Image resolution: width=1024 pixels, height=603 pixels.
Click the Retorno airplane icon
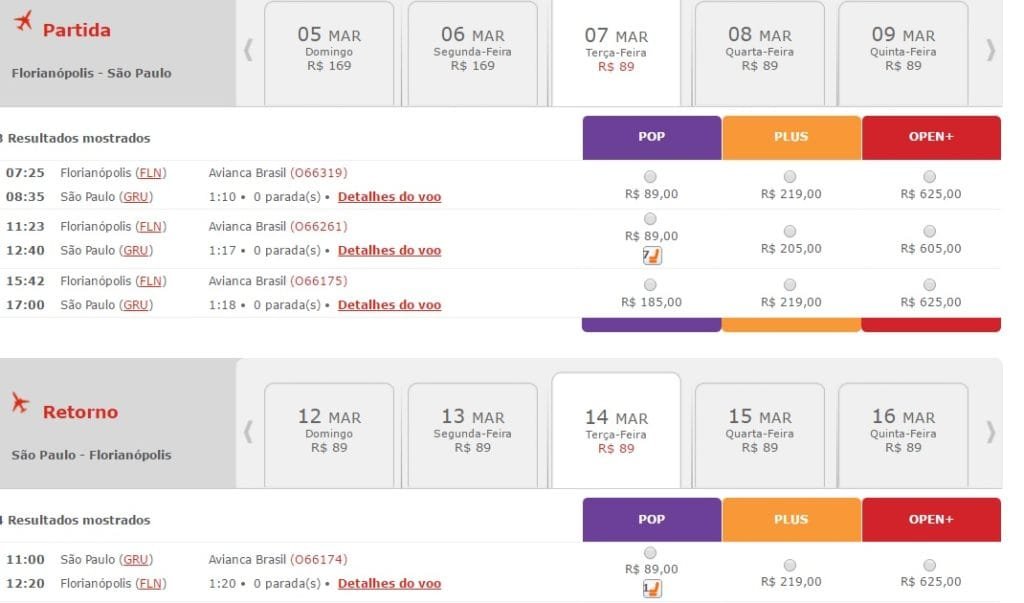pos(21,402)
